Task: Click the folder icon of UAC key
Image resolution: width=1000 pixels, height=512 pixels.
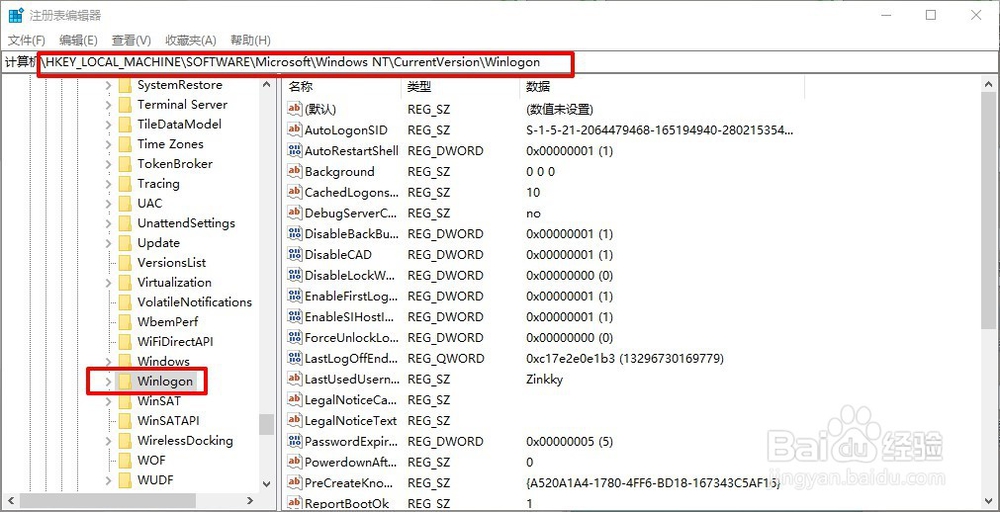Action: (x=125, y=203)
